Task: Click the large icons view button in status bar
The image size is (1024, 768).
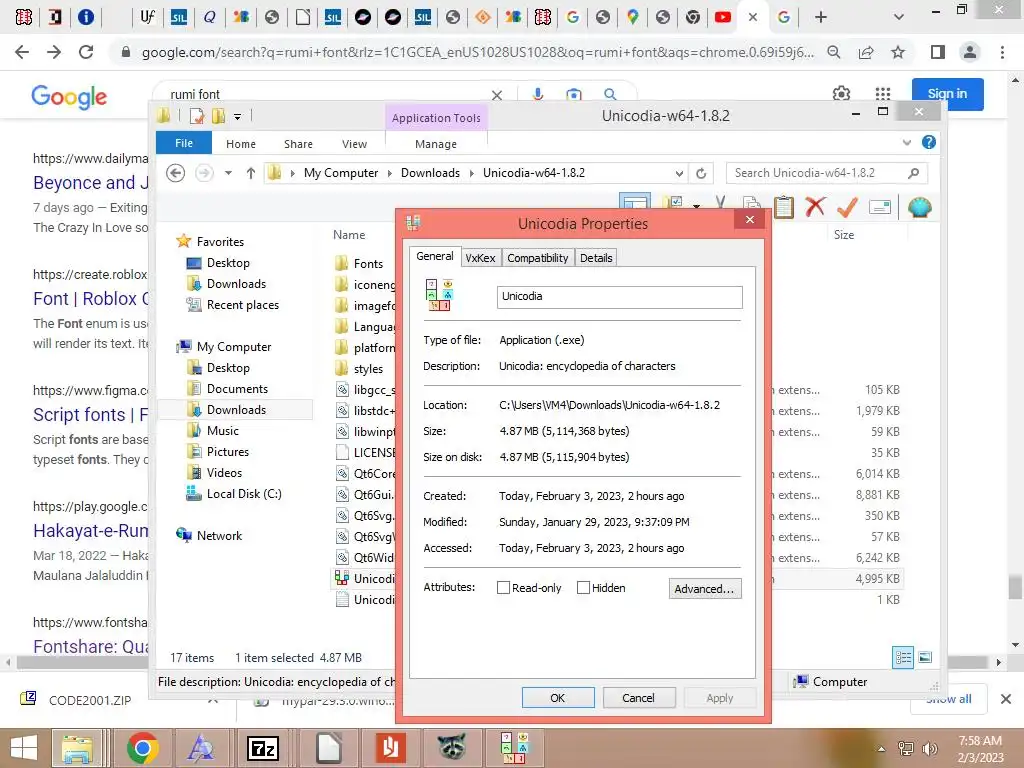Action: 925,657
